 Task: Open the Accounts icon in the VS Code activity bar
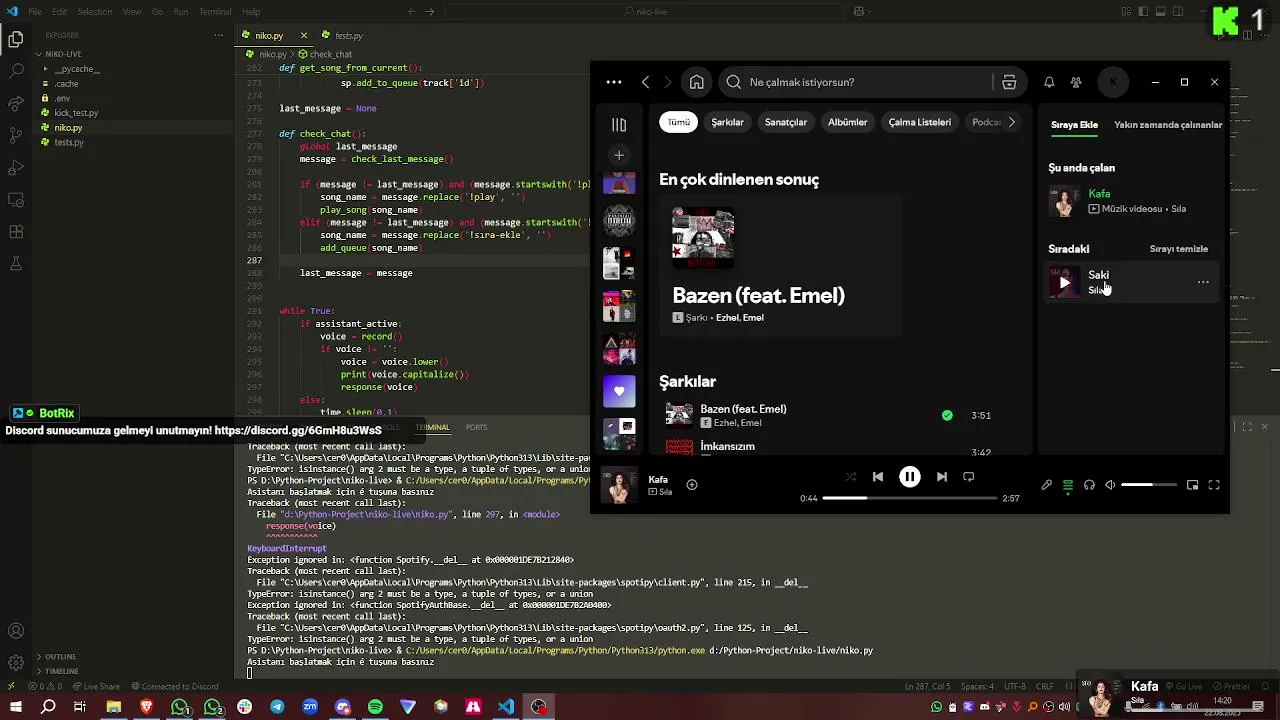(16, 631)
